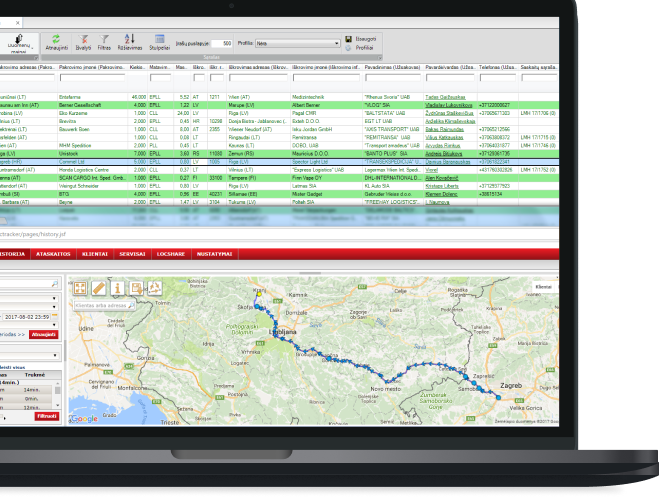Switch to the SERVISAI tab

pos(132,254)
